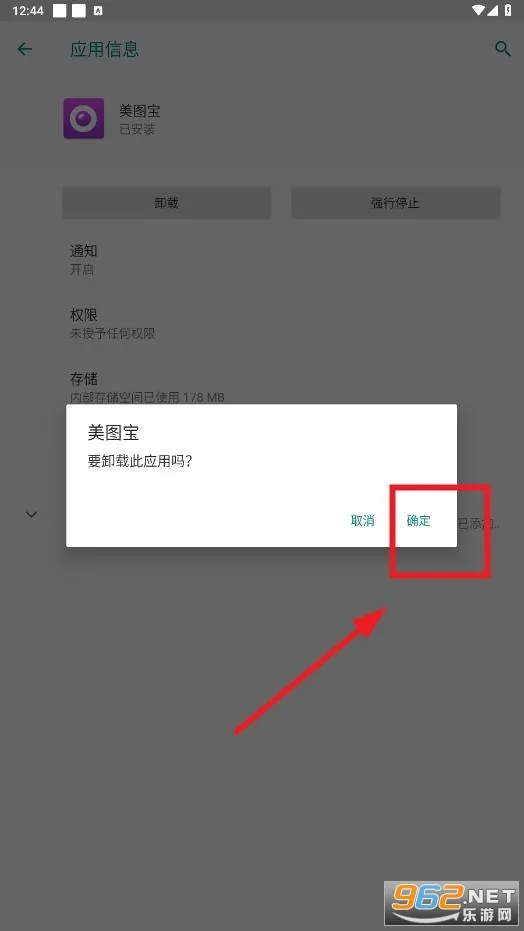Image resolution: width=524 pixels, height=931 pixels.
Task: Tap the 要卸载此应用吗? message text
Action: pyautogui.click(x=139, y=461)
